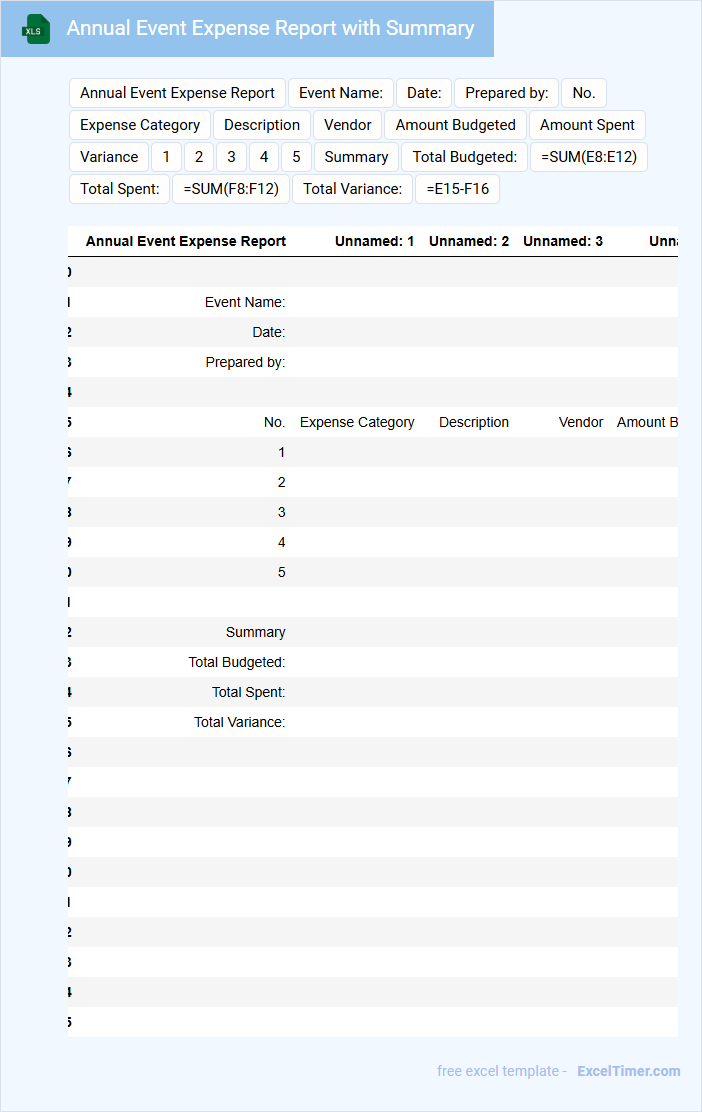Select the '=SUM(F8:F12)' formula chip
This screenshot has width=702, height=1112.
[x=230, y=189]
